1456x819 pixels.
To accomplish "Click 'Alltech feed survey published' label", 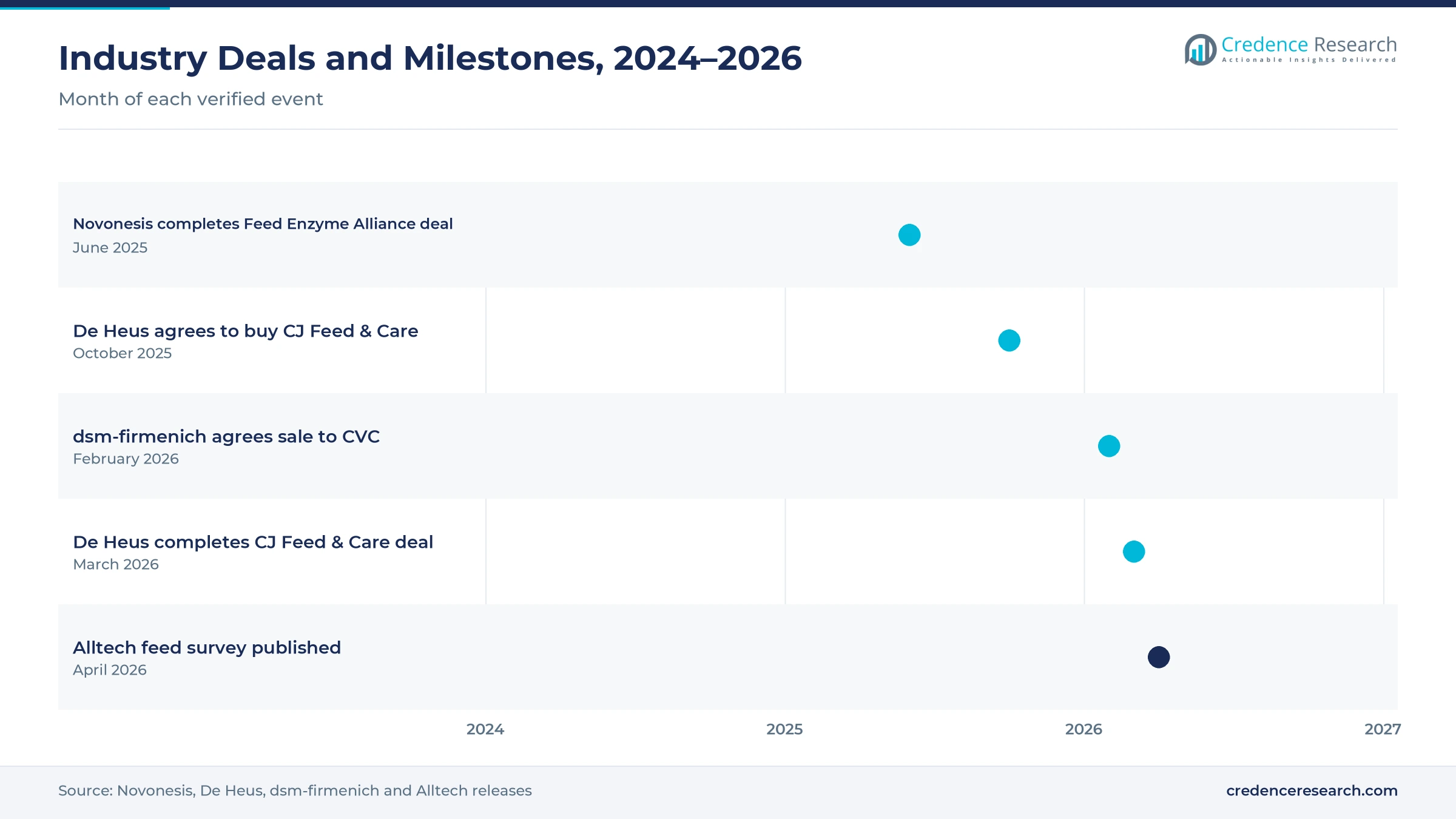I will [207, 647].
